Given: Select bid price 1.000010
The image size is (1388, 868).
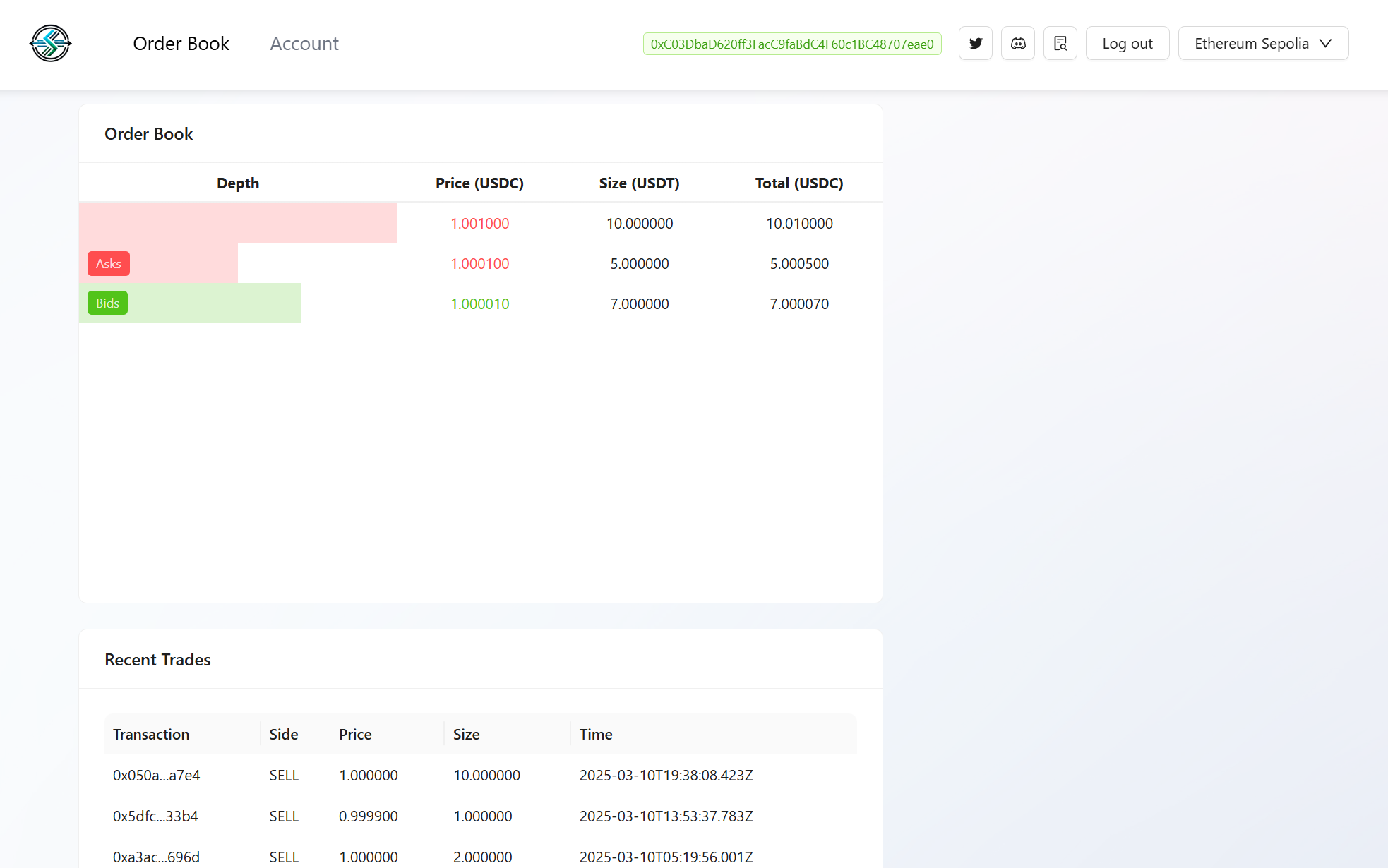Looking at the screenshot, I should (480, 304).
